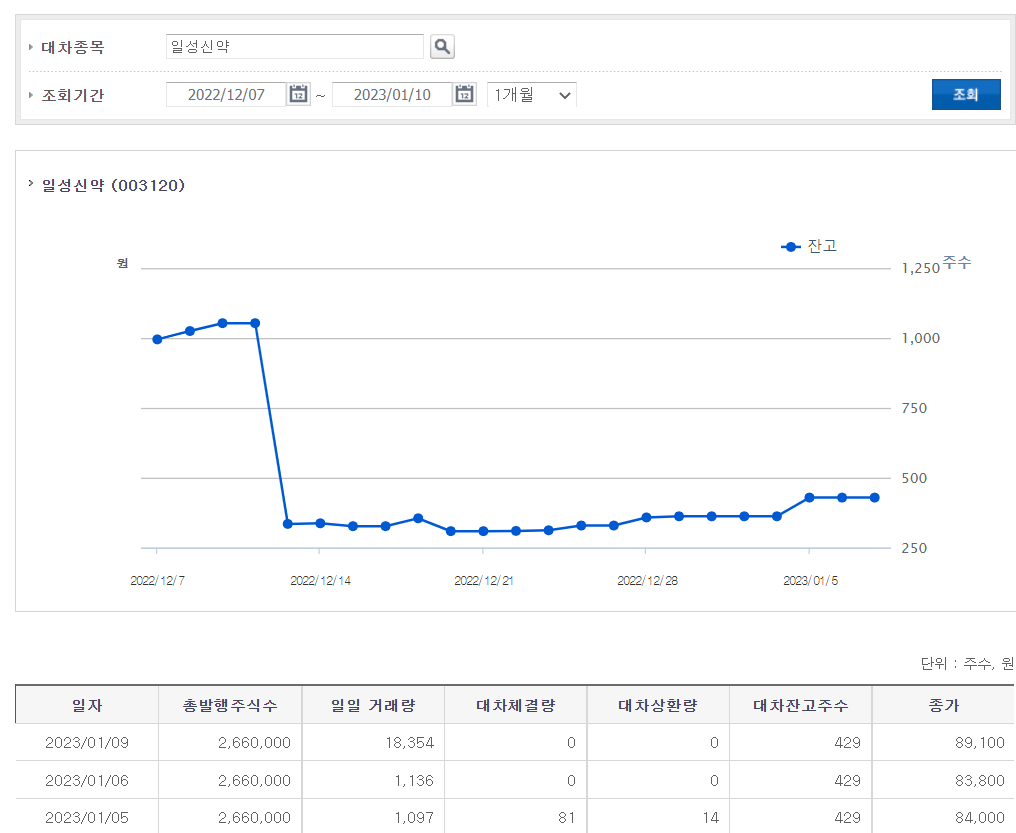This screenshot has height=833, width=1016.
Task: Click the 2023/01/10 end date field
Action: 392,95
